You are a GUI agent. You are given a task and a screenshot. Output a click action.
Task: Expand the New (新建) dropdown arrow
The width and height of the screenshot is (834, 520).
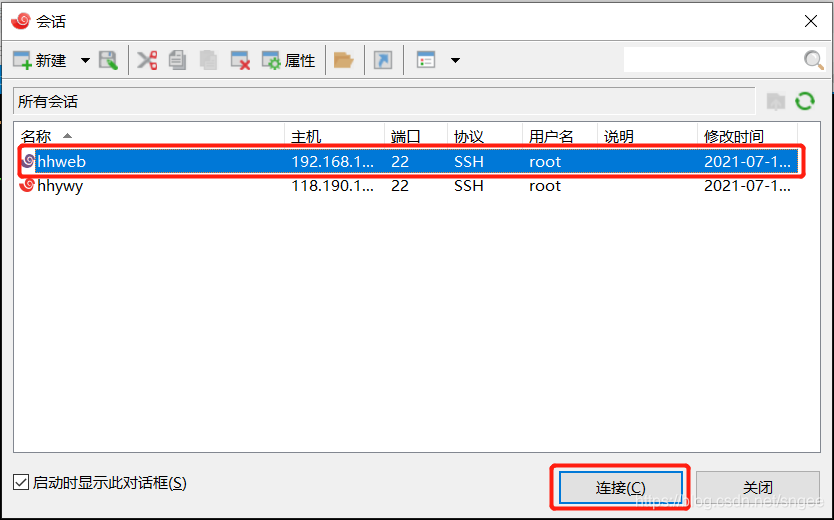[x=85, y=61]
